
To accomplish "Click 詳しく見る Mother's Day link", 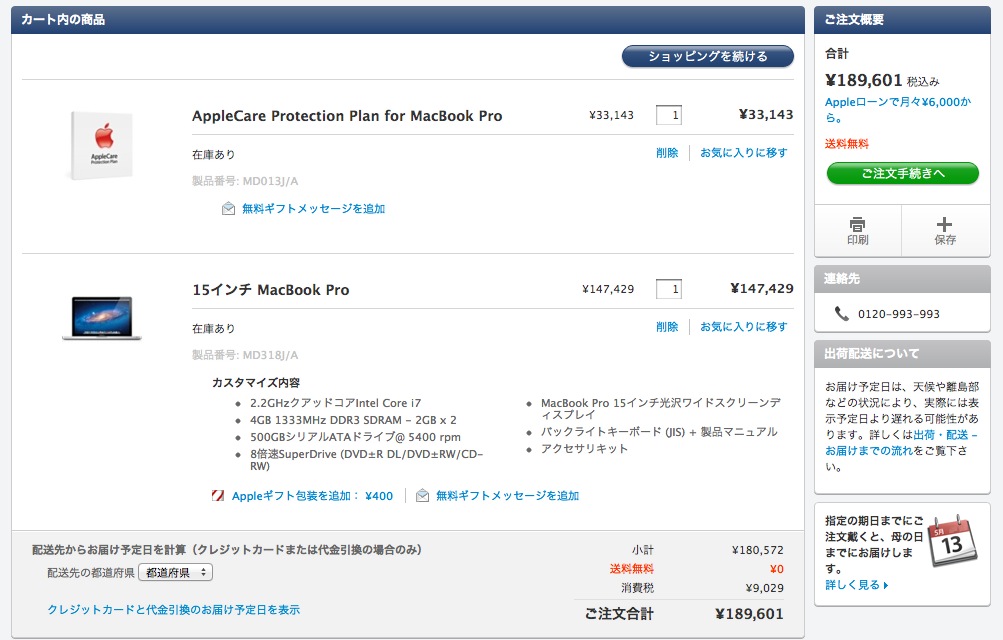I will tap(857, 585).
